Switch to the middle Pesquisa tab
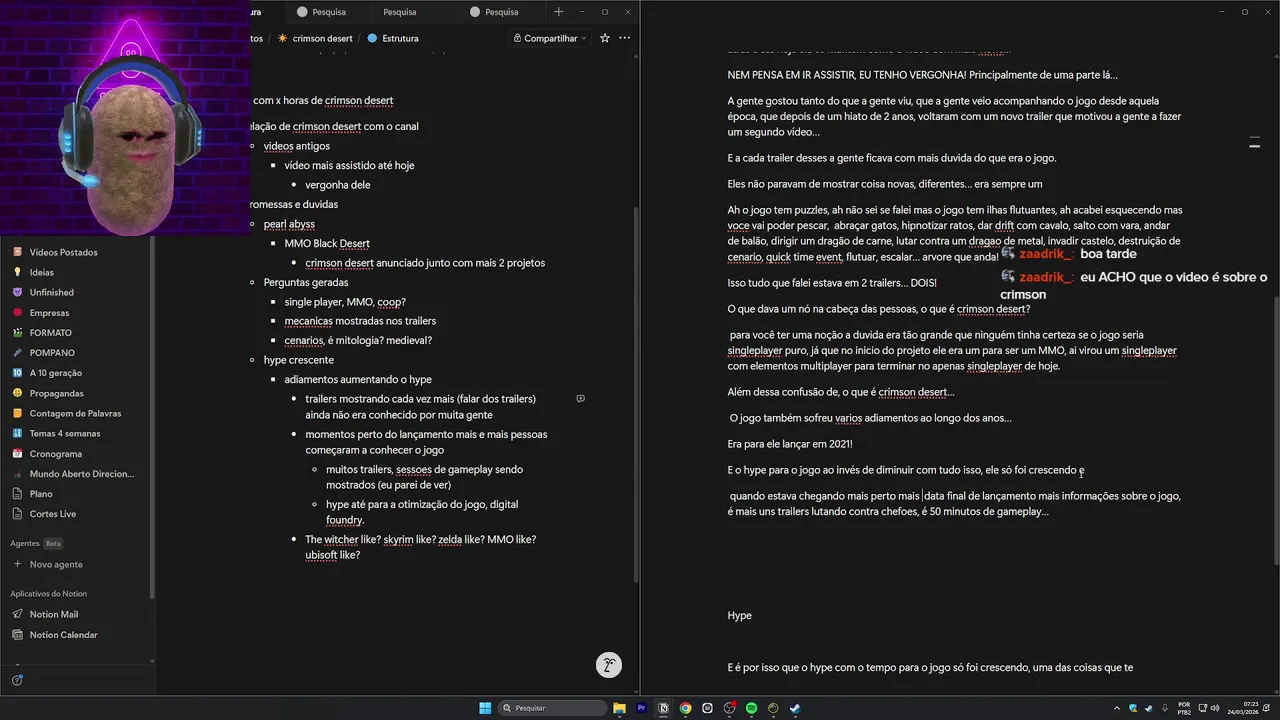 (400, 12)
